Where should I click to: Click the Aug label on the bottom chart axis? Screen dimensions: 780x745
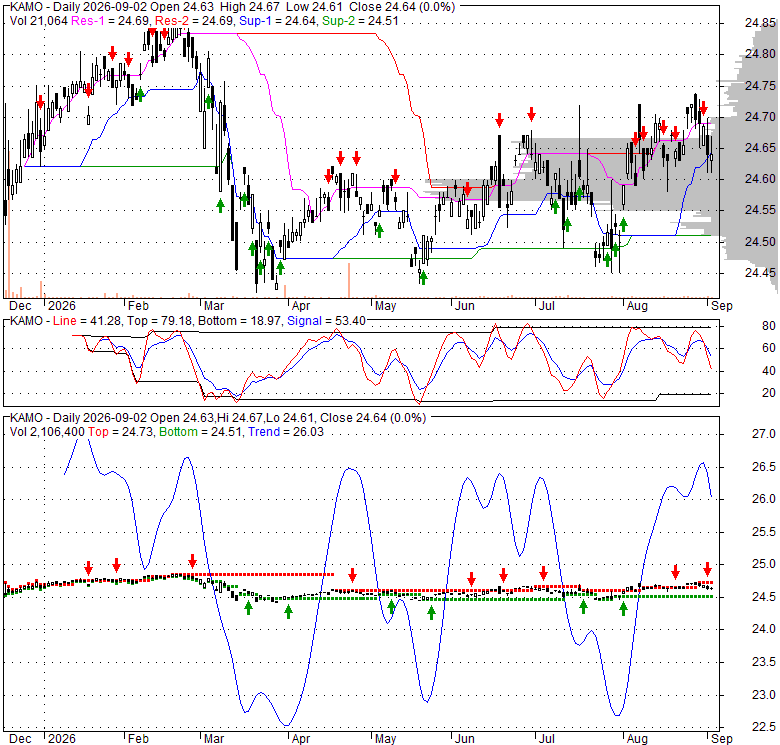(637, 738)
